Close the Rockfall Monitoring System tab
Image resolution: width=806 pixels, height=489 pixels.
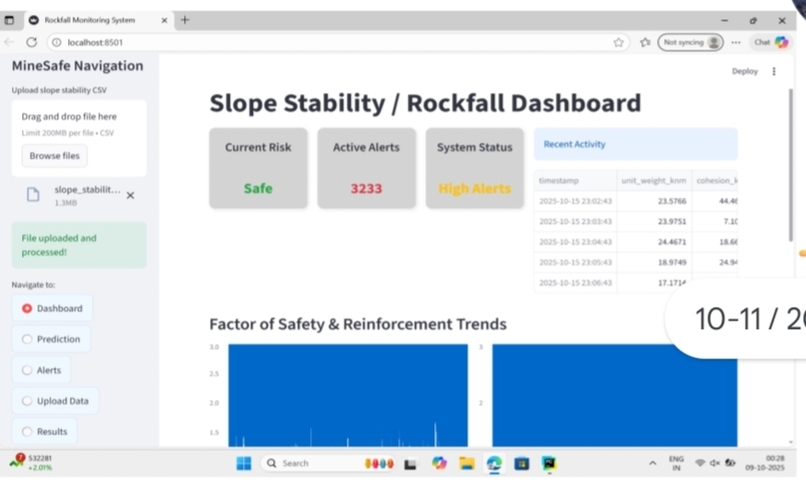[164, 20]
